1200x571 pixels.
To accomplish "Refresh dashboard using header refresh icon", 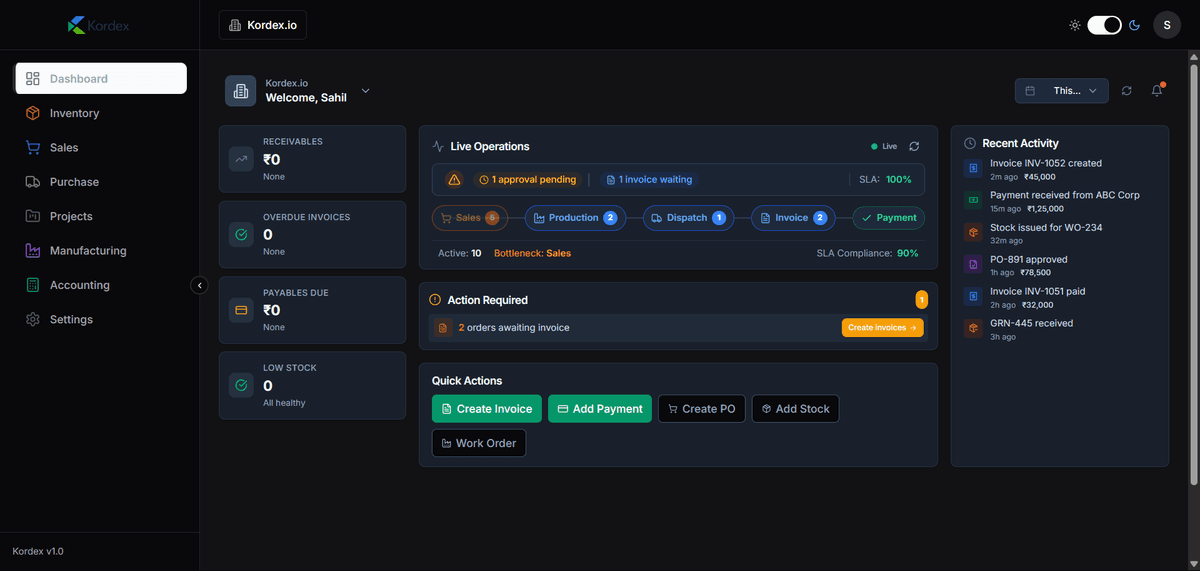I will tap(1127, 90).
